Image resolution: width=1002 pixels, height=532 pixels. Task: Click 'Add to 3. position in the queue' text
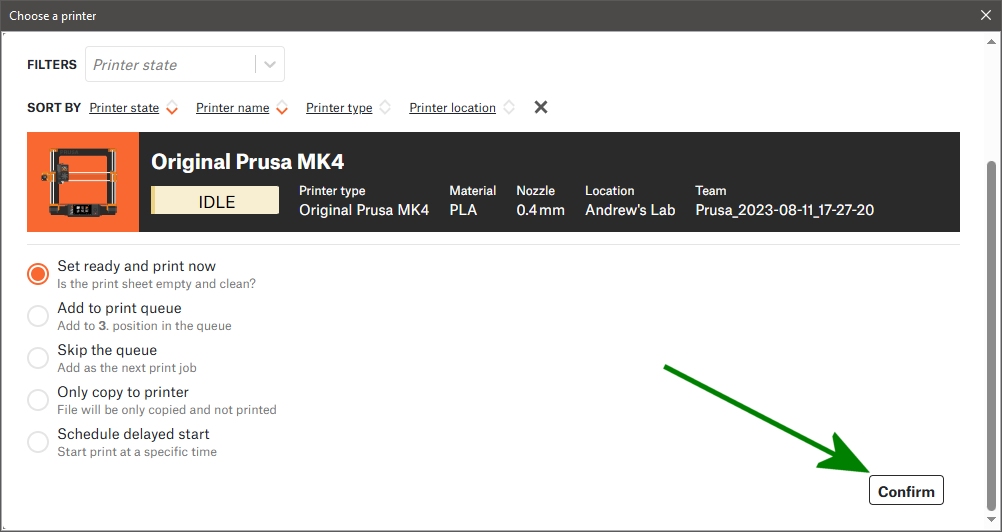coord(144,326)
